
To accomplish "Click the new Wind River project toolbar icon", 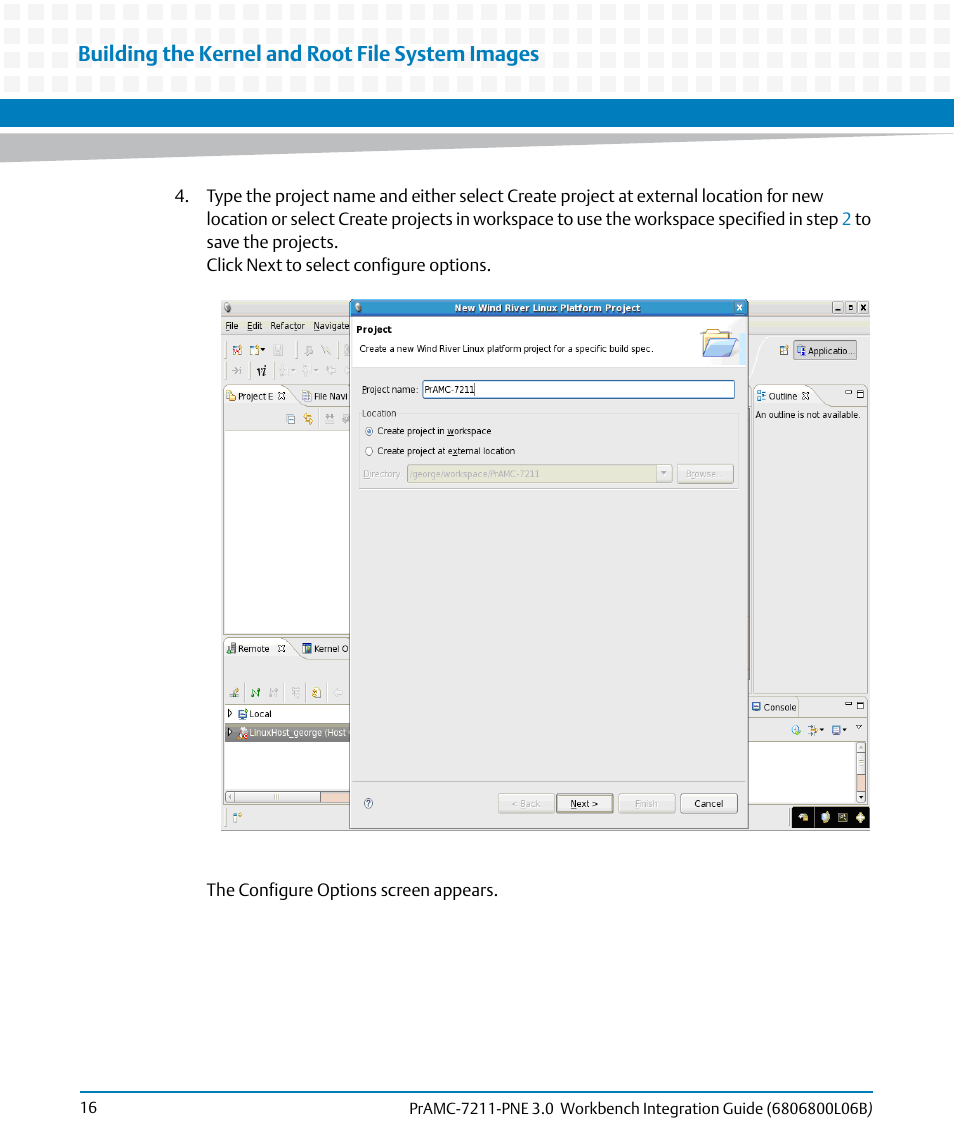I will 237,351.
